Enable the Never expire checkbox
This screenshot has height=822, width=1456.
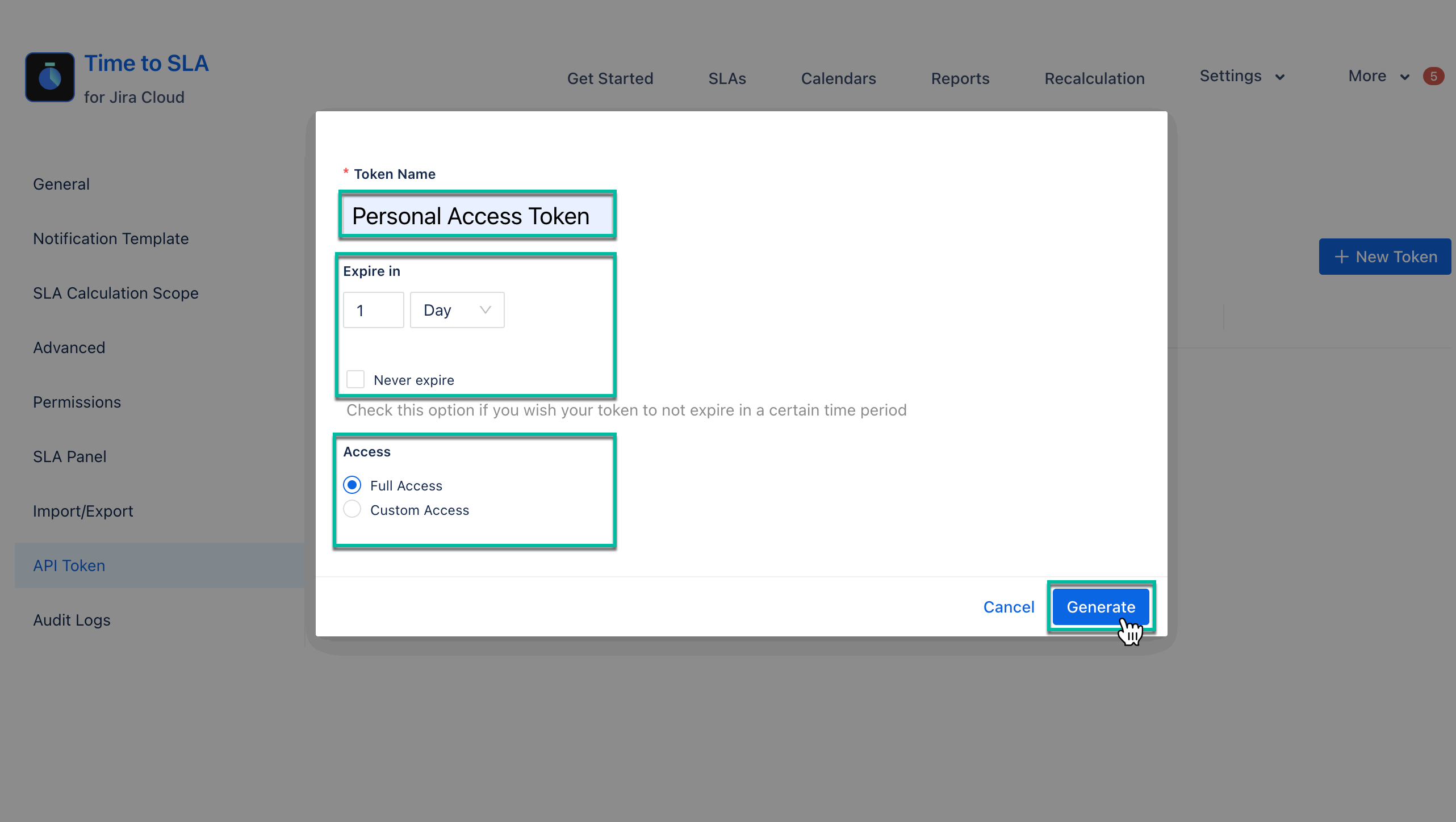pyautogui.click(x=355, y=379)
